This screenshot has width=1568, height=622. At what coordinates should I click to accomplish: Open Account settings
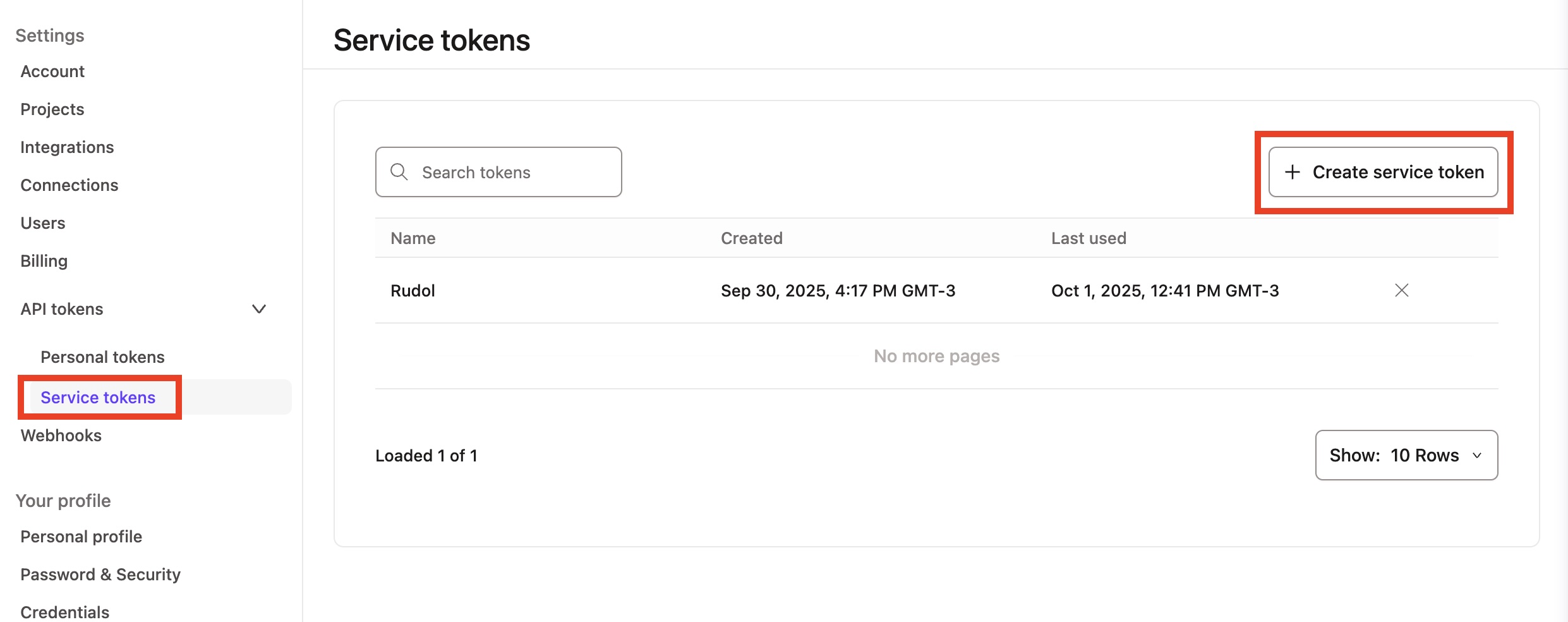point(52,71)
